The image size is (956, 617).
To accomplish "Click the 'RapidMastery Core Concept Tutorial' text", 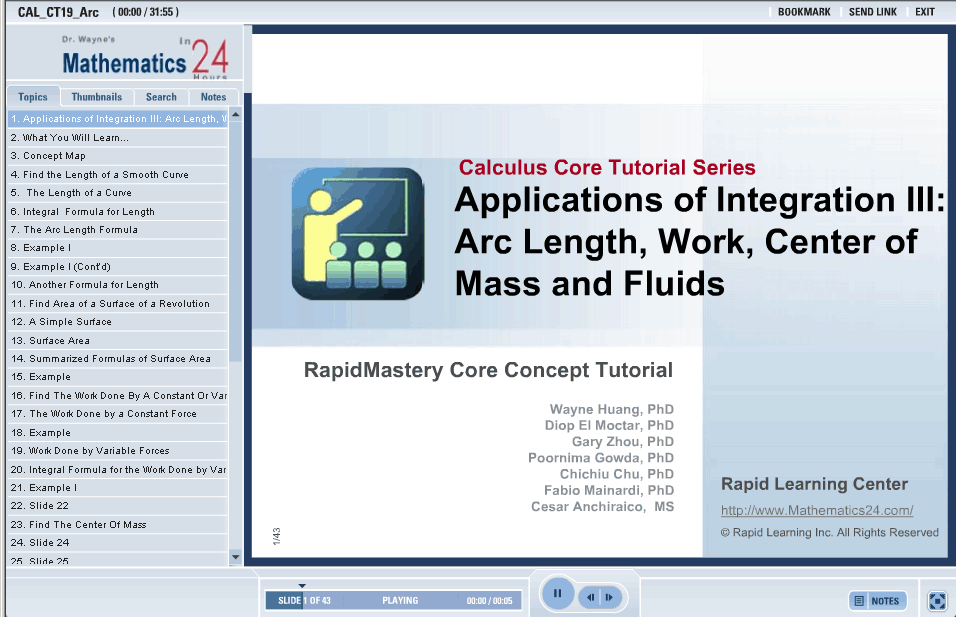I will point(488,370).
